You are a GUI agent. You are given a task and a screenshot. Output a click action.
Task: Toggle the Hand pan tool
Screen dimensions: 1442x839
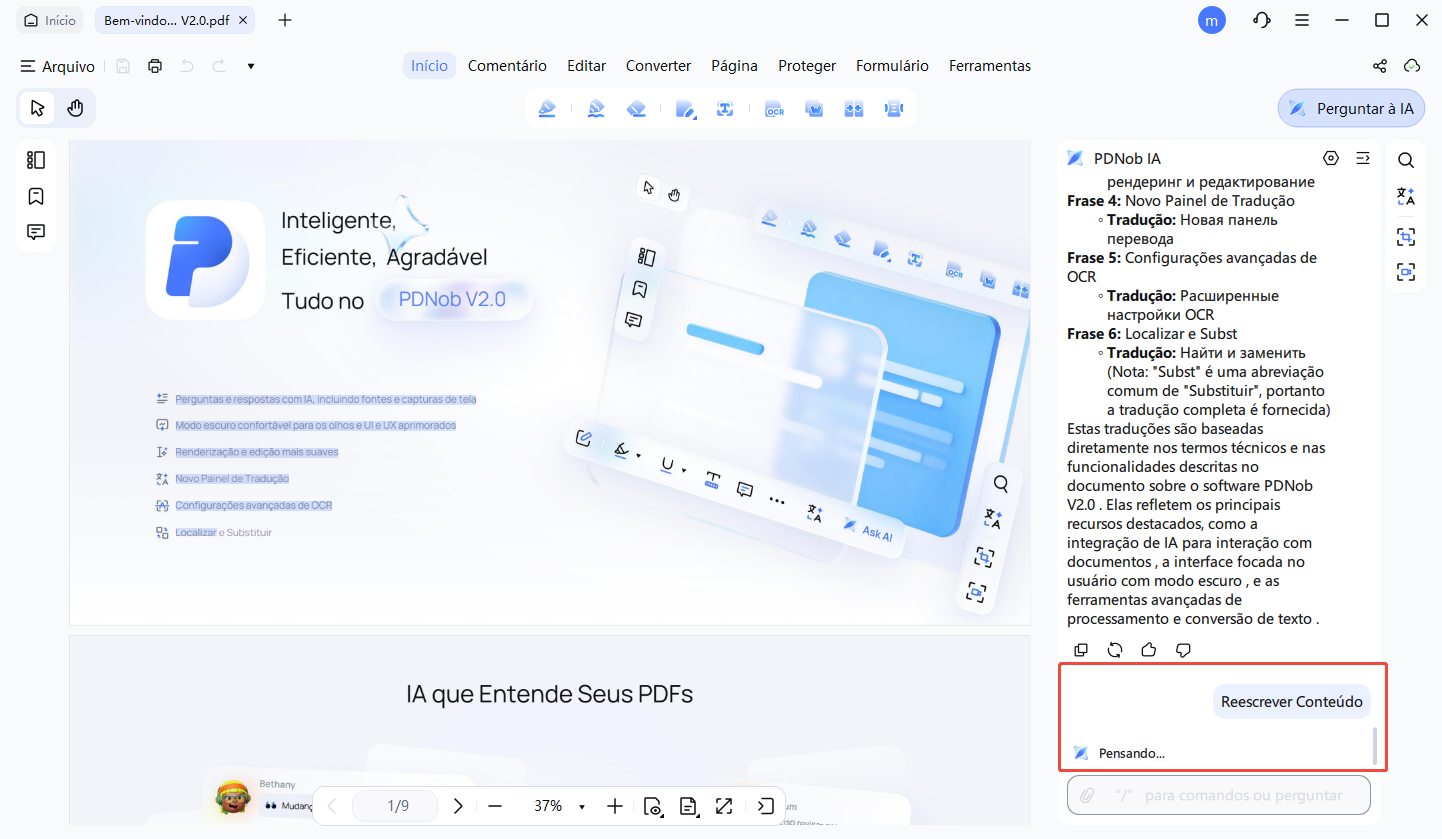(x=76, y=107)
